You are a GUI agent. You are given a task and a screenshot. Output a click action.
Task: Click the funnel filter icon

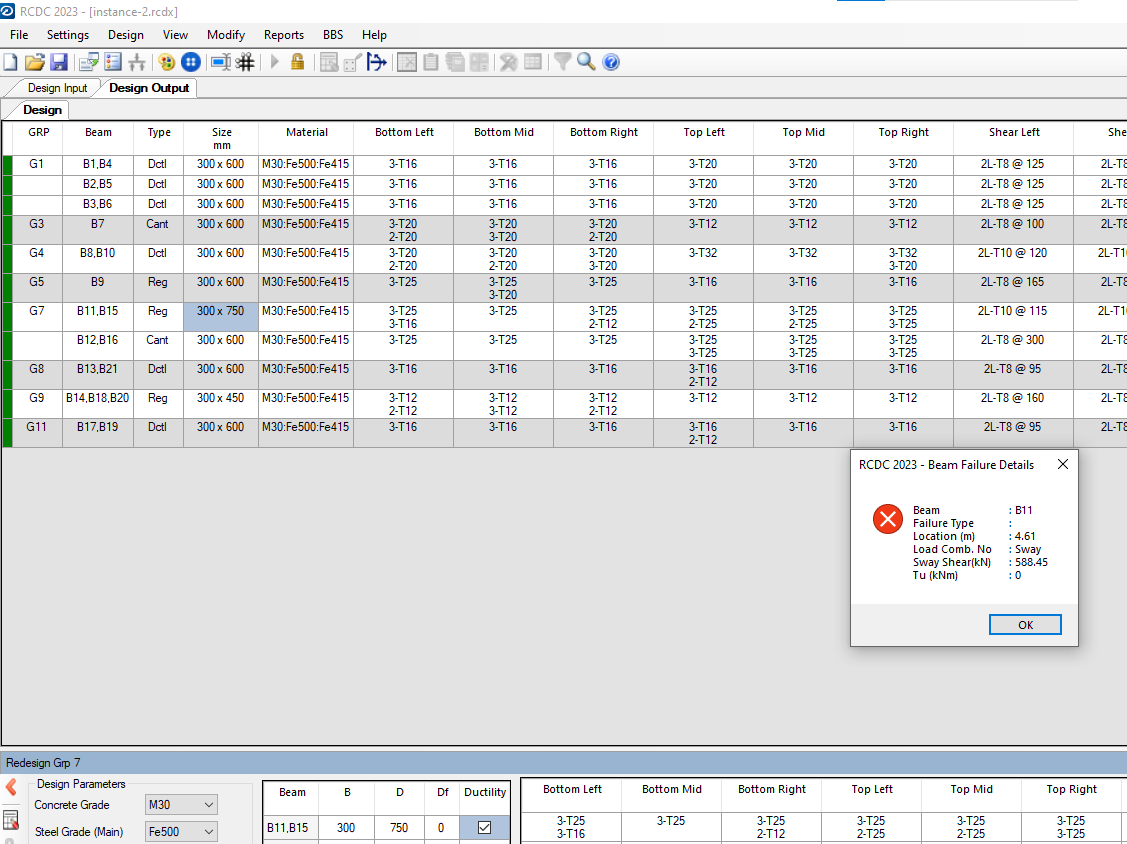click(x=563, y=62)
